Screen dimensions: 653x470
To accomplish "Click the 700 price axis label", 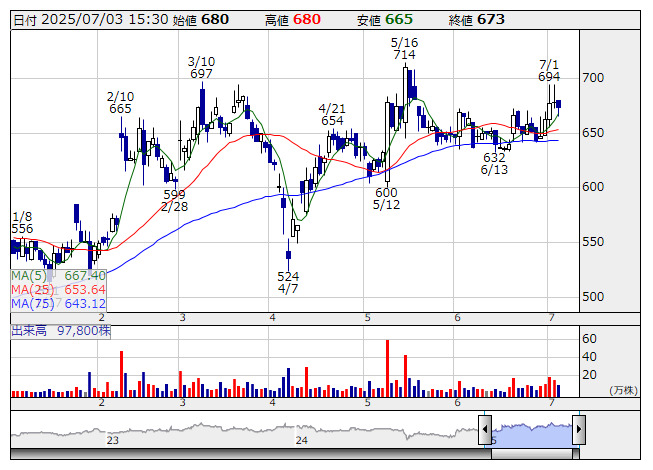I will click(x=593, y=78).
